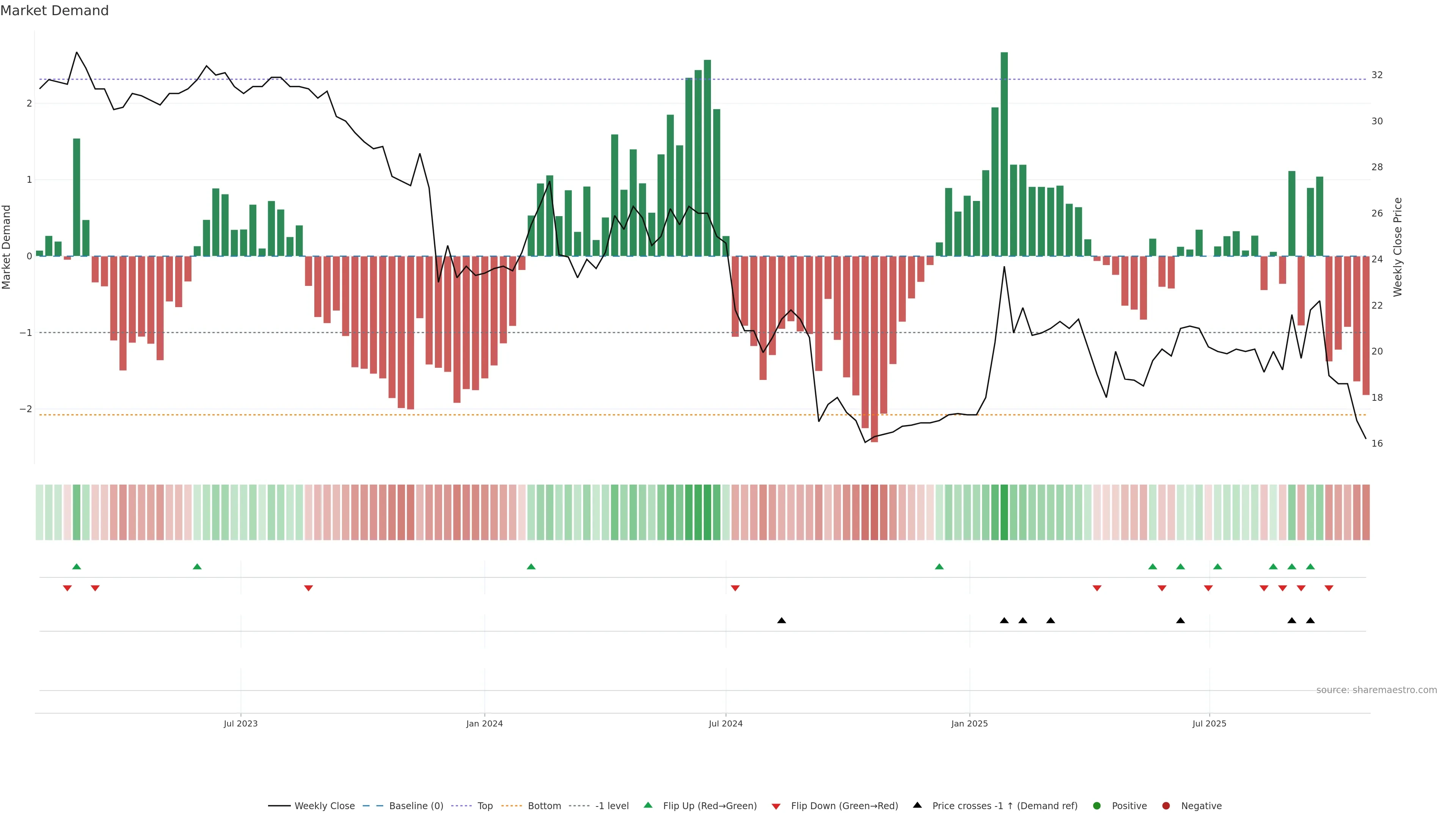Click the Weekly Close Price axis title

(1398, 247)
